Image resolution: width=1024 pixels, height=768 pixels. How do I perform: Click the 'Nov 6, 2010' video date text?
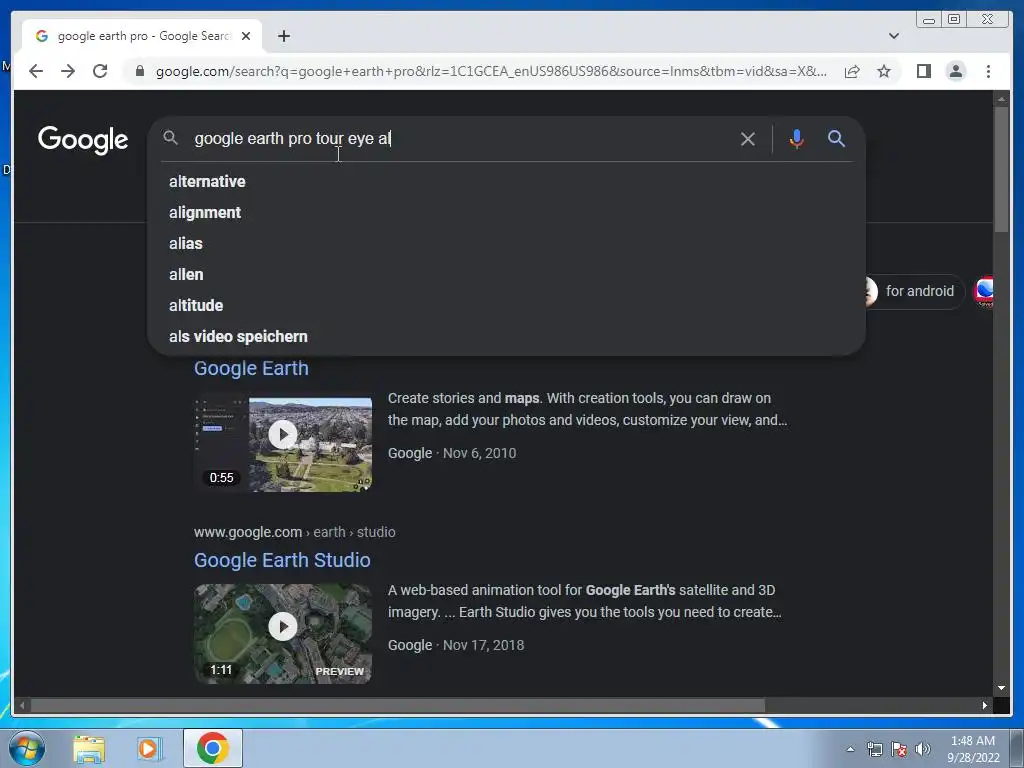tap(479, 453)
